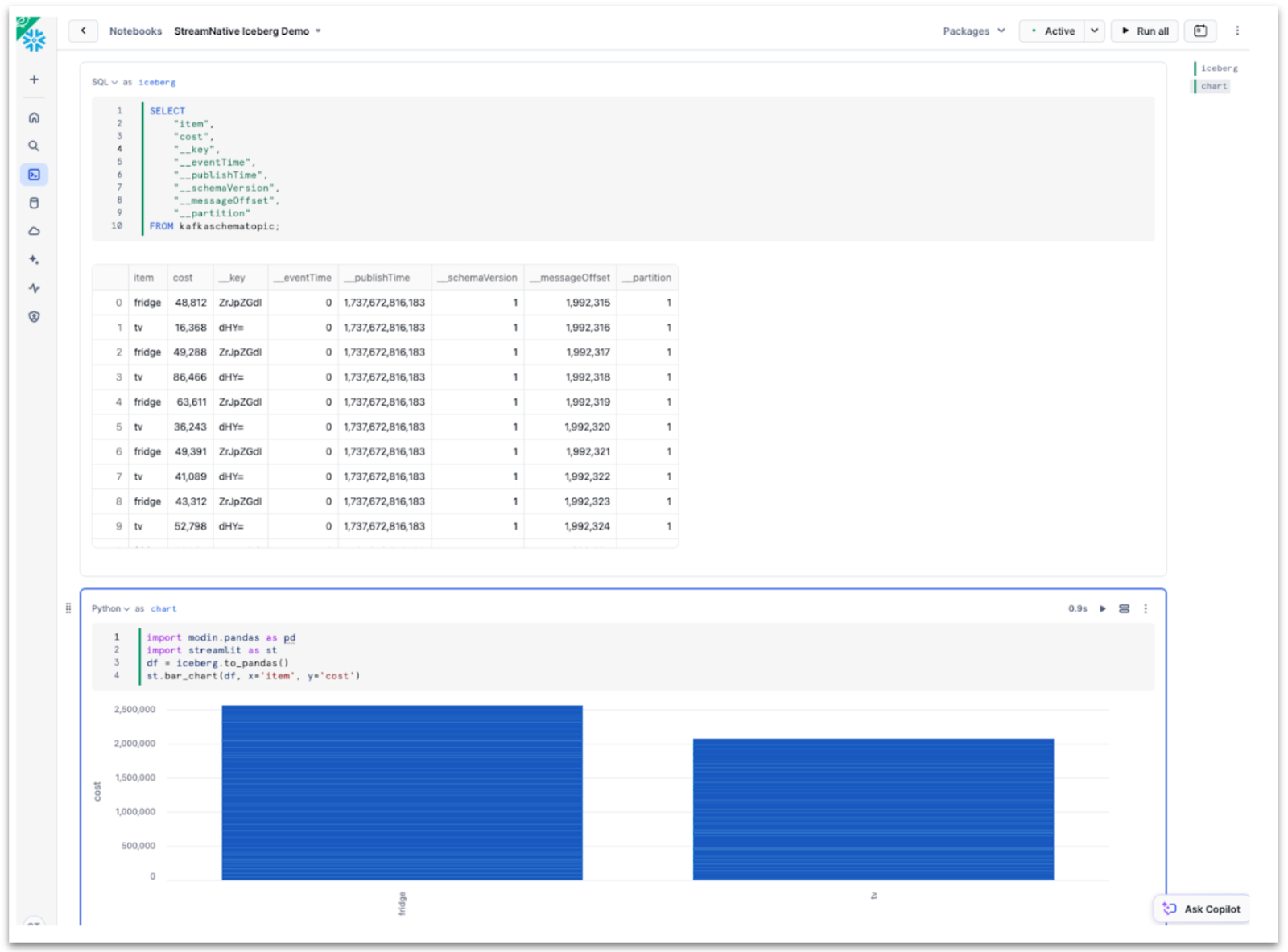Image resolution: width=1288 pixels, height=952 pixels.
Task: Open the Monitoring activity icon
Action: point(34,288)
